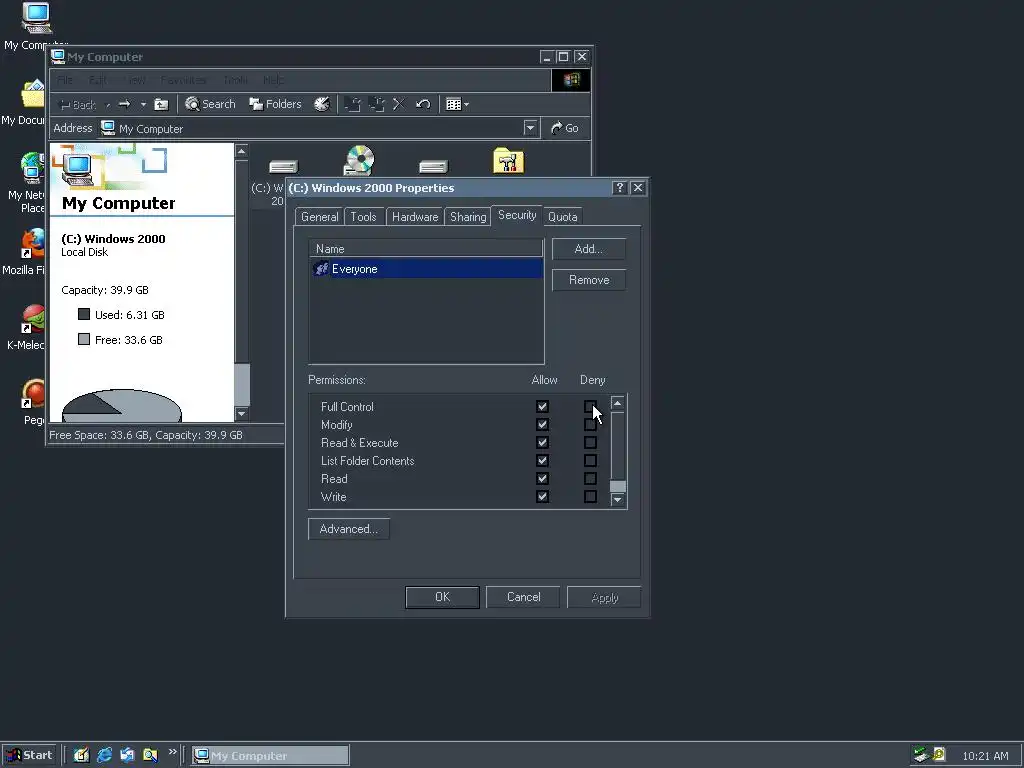Screen dimensions: 1024x768
Task: Check Deny for Write
Action: pos(590,496)
